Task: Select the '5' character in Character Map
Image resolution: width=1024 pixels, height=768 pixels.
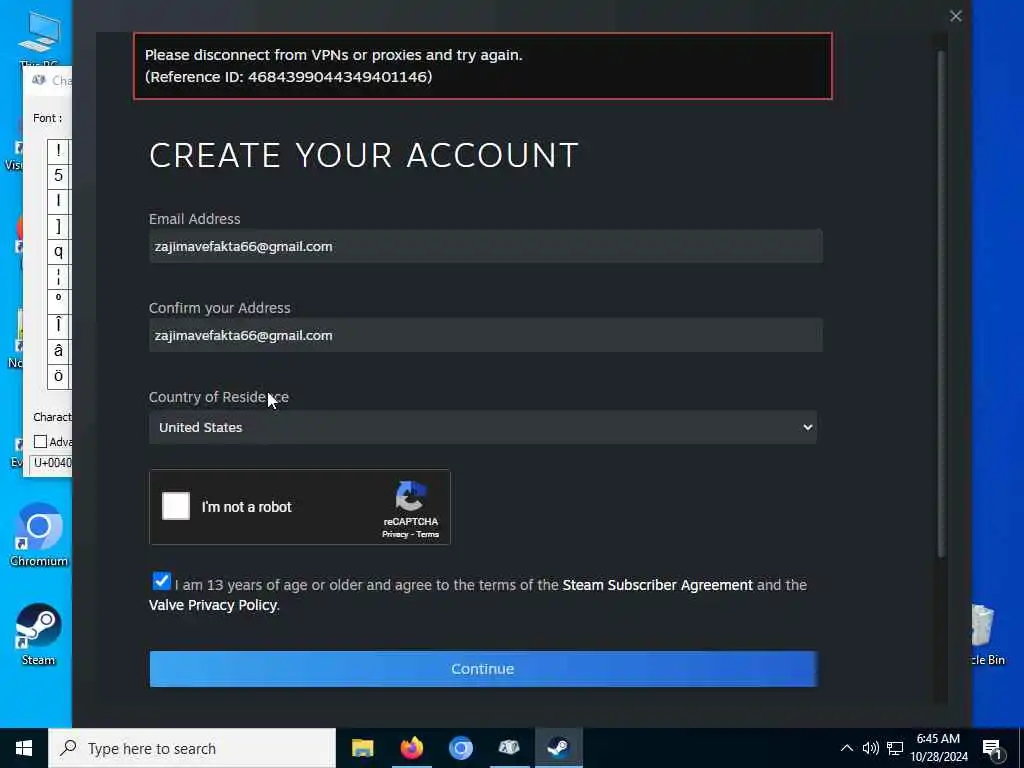Action: (58, 176)
